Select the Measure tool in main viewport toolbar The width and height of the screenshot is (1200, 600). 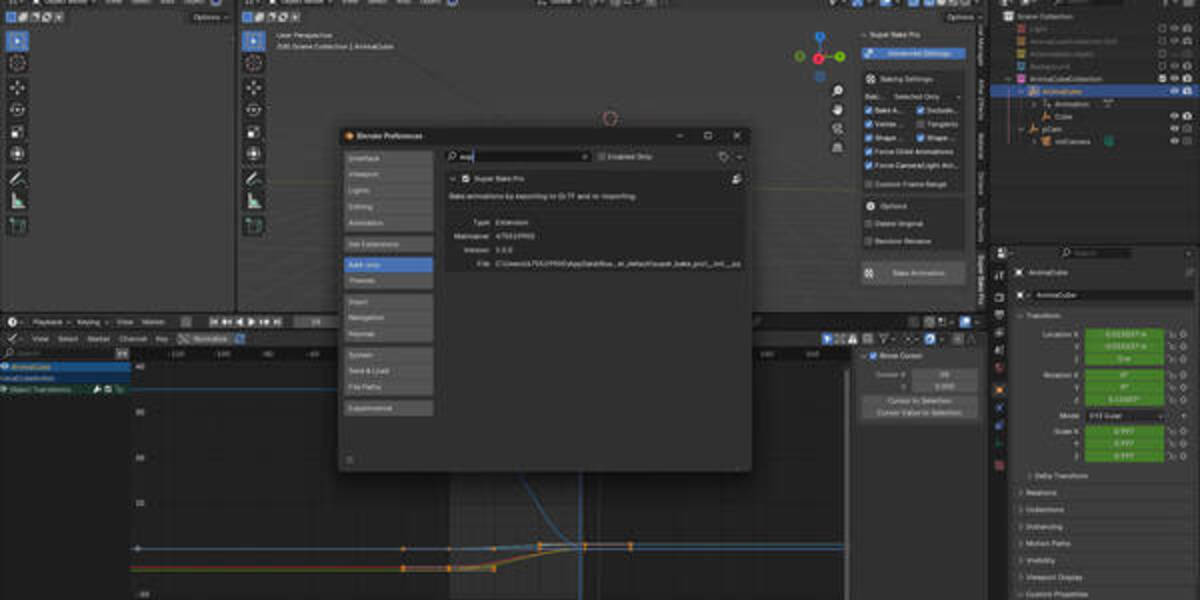coord(254,201)
